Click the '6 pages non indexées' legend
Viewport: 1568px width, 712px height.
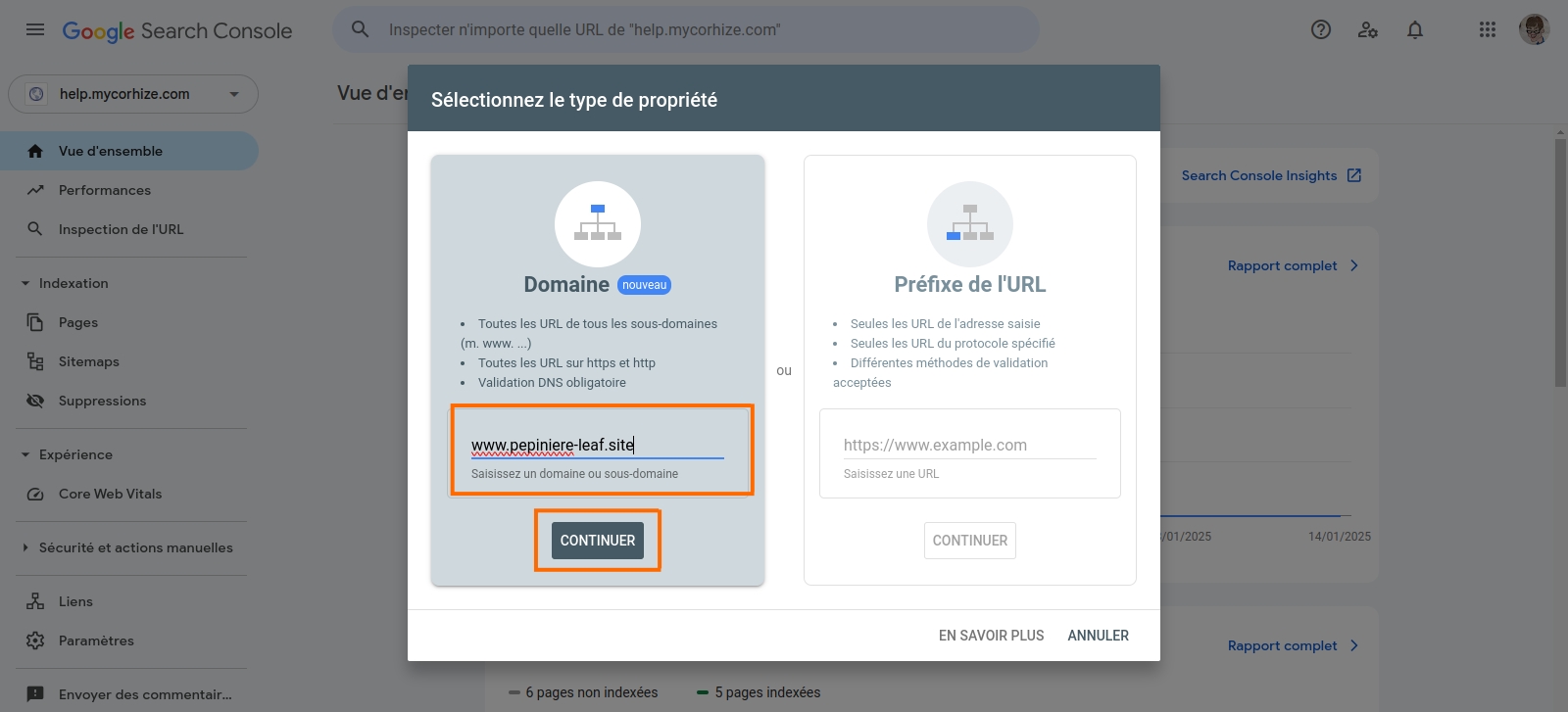(x=583, y=692)
